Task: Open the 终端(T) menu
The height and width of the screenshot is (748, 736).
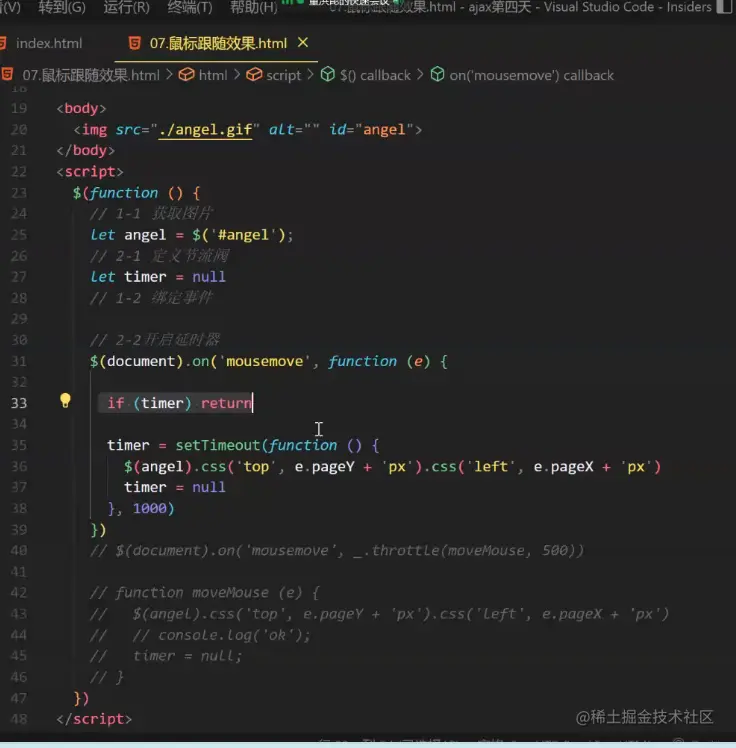Action: click(190, 7)
